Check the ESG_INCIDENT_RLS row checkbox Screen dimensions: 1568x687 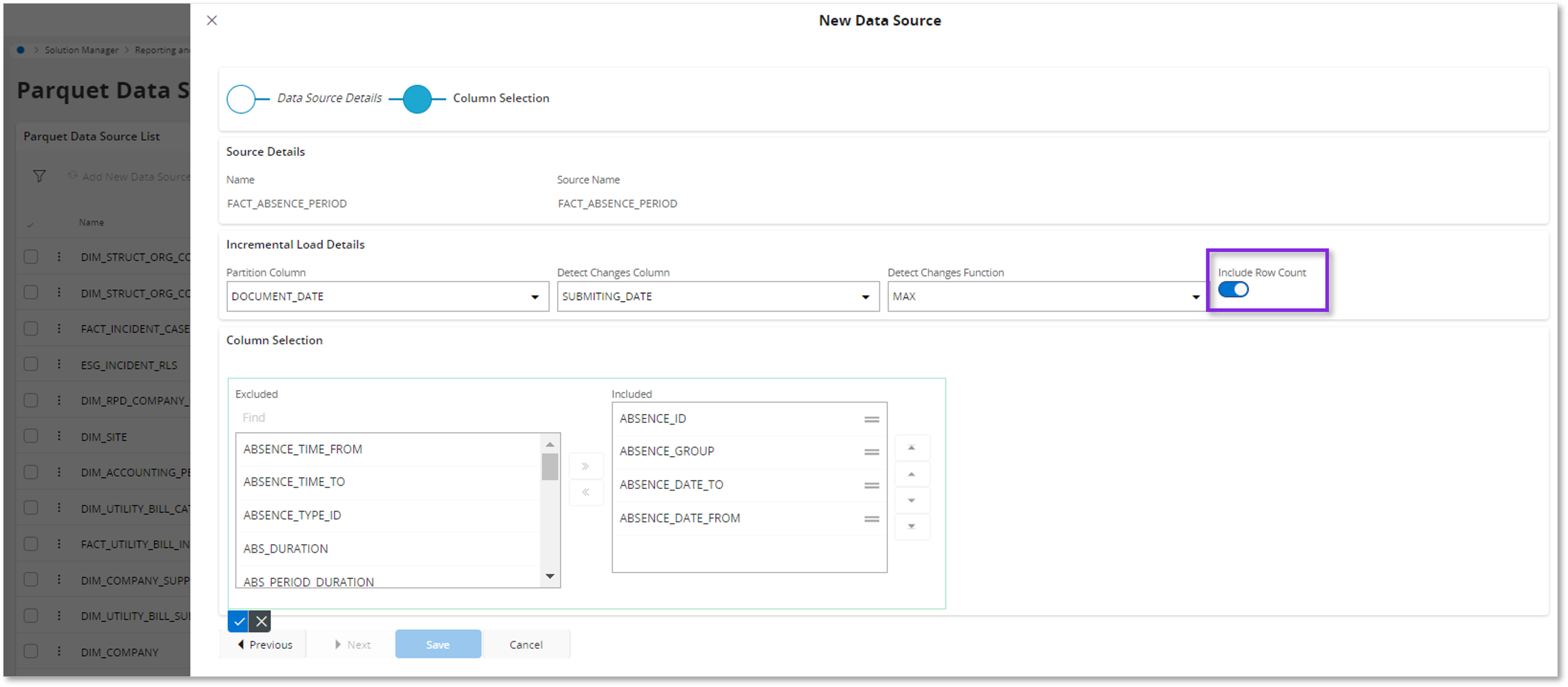[31, 364]
